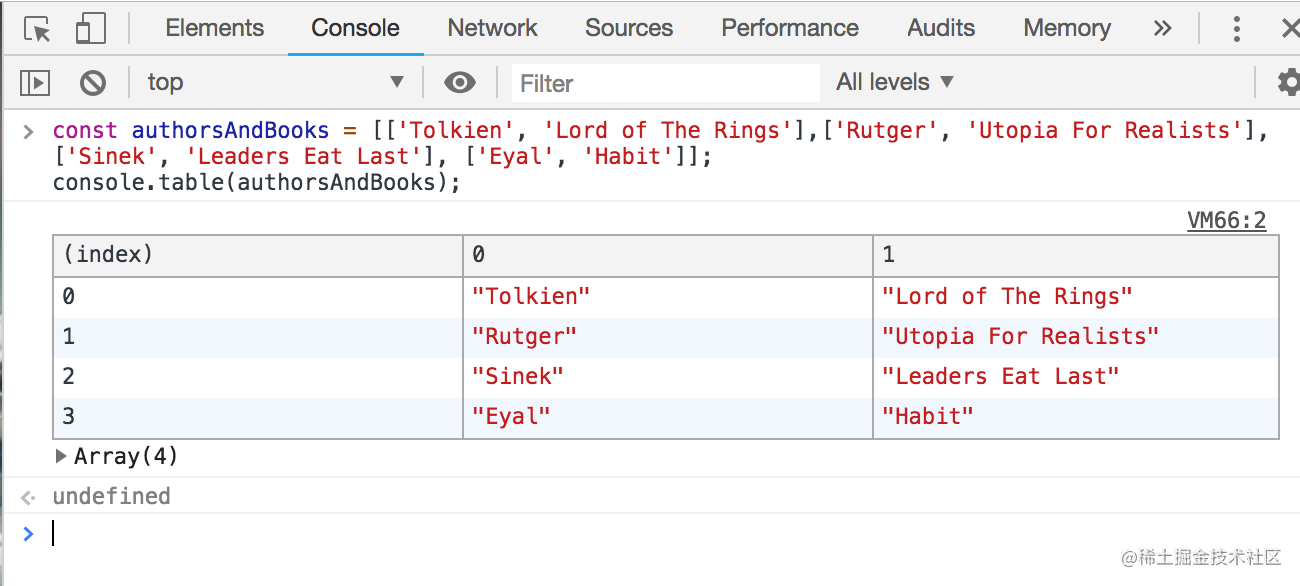This screenshot has height=586, width=1300.
Task: Open the All levels dropdown
Action: click(895, 83)
